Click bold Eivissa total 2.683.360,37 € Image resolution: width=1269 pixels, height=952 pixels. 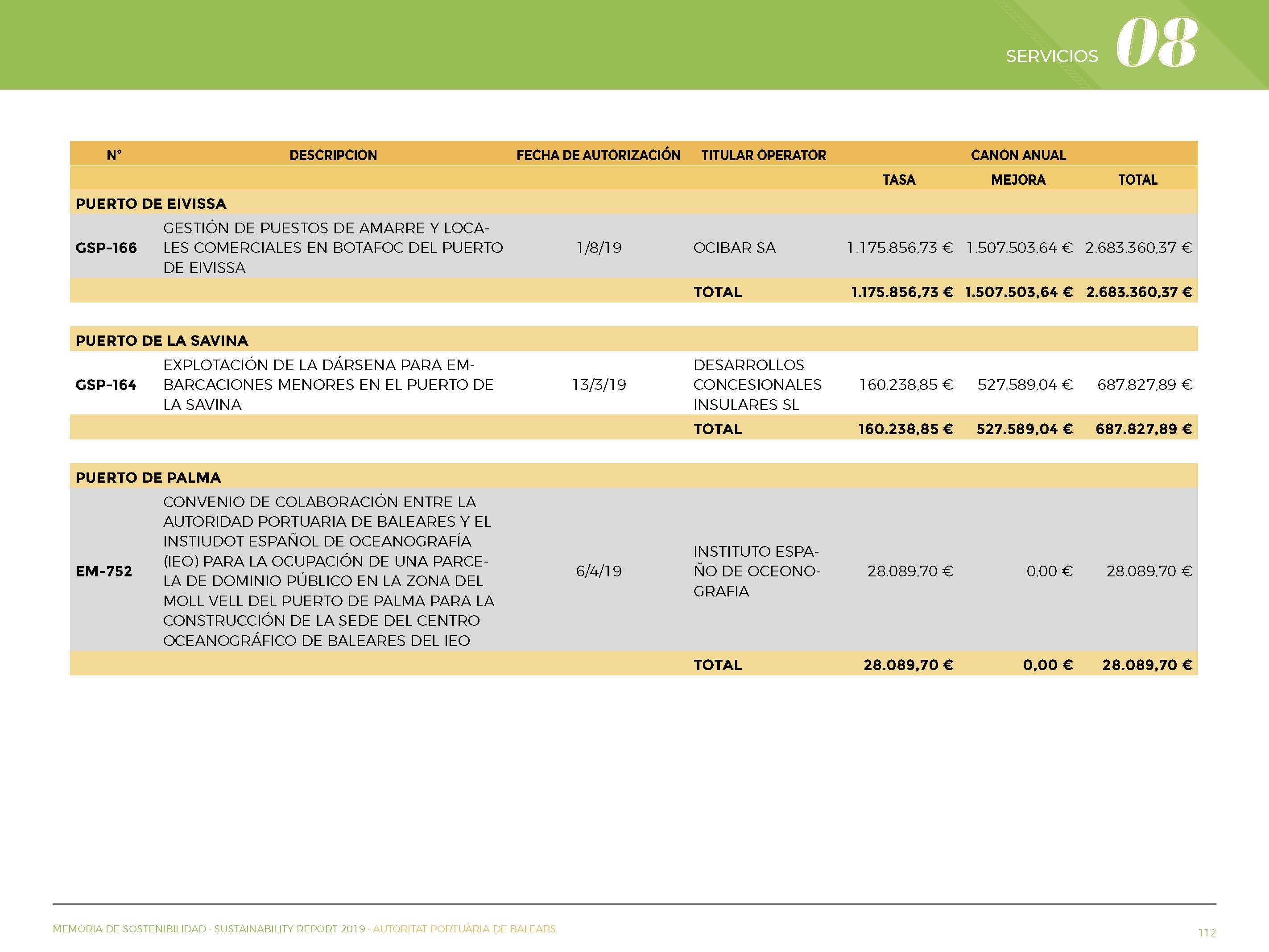1139,292
